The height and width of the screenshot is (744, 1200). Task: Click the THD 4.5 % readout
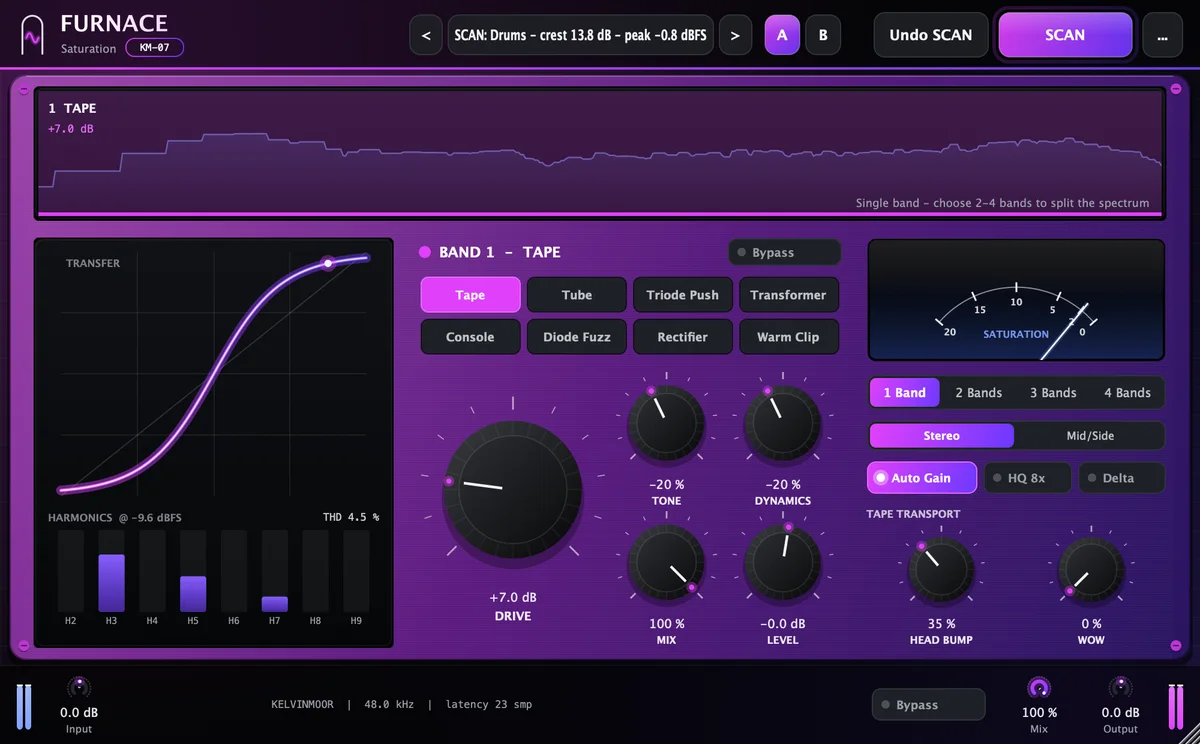pos(351,517)
